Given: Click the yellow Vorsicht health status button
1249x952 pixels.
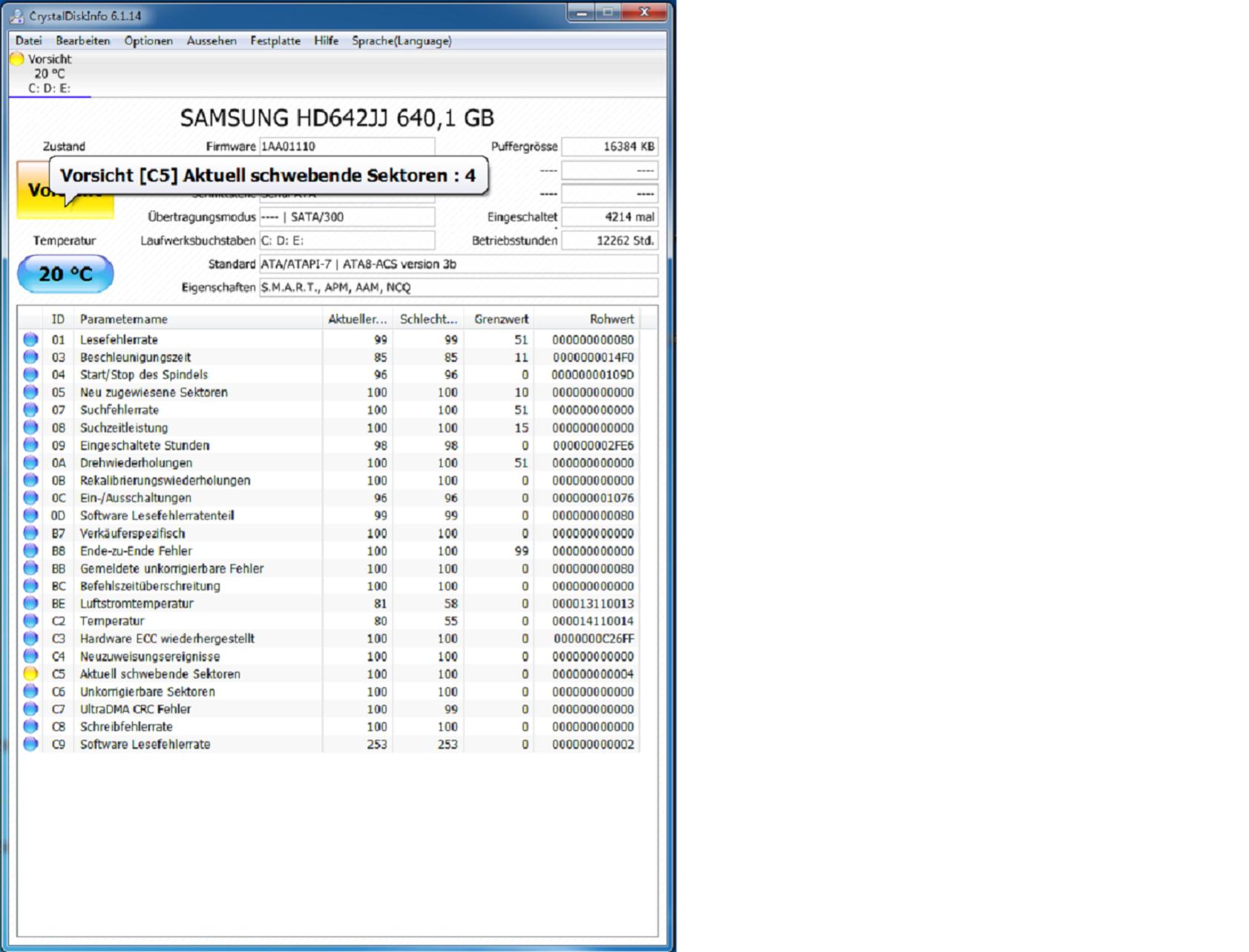Looking at the screenshot, I should (65, 190).
